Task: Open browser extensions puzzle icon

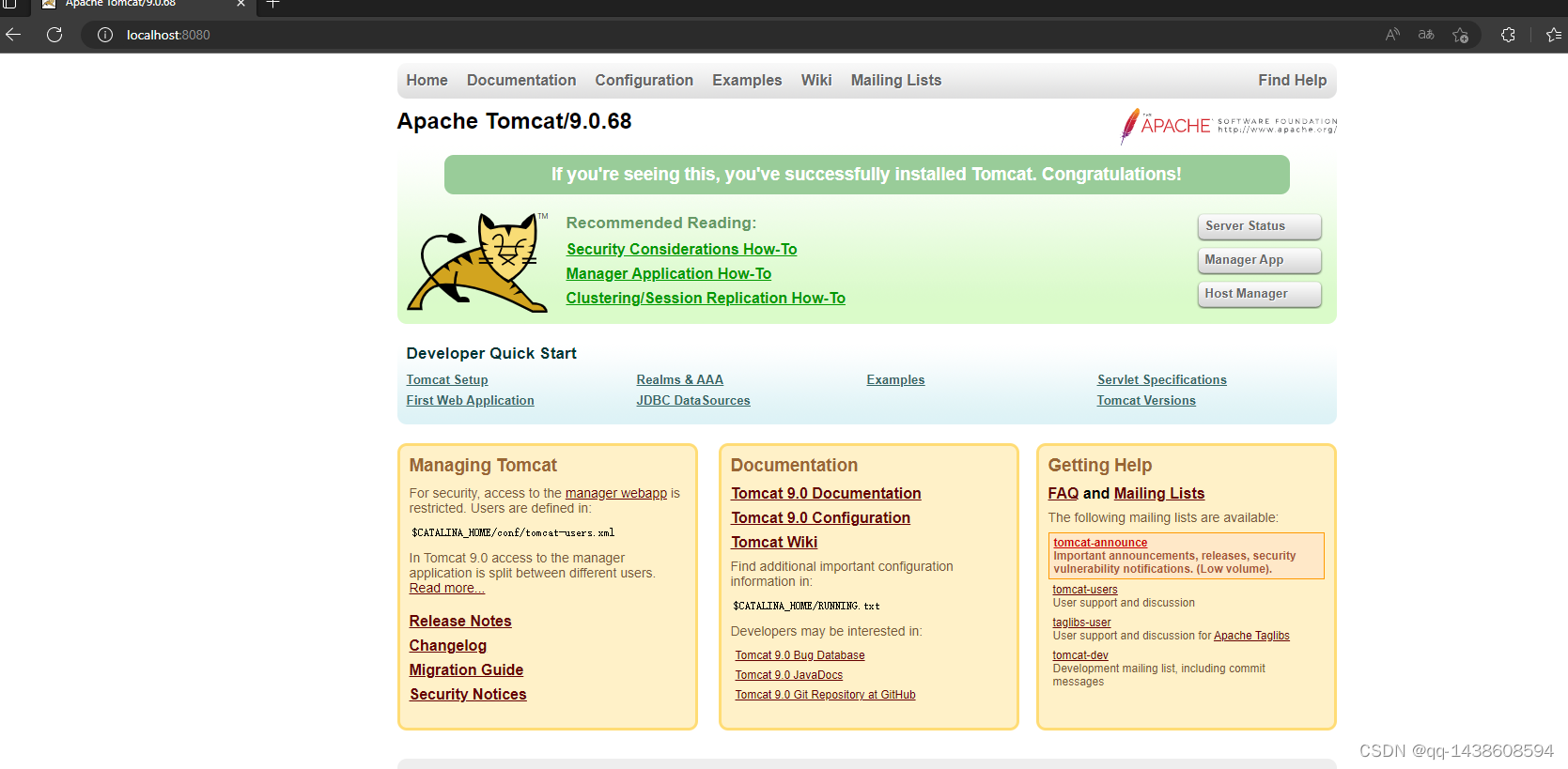Action: coord(1508,35)
